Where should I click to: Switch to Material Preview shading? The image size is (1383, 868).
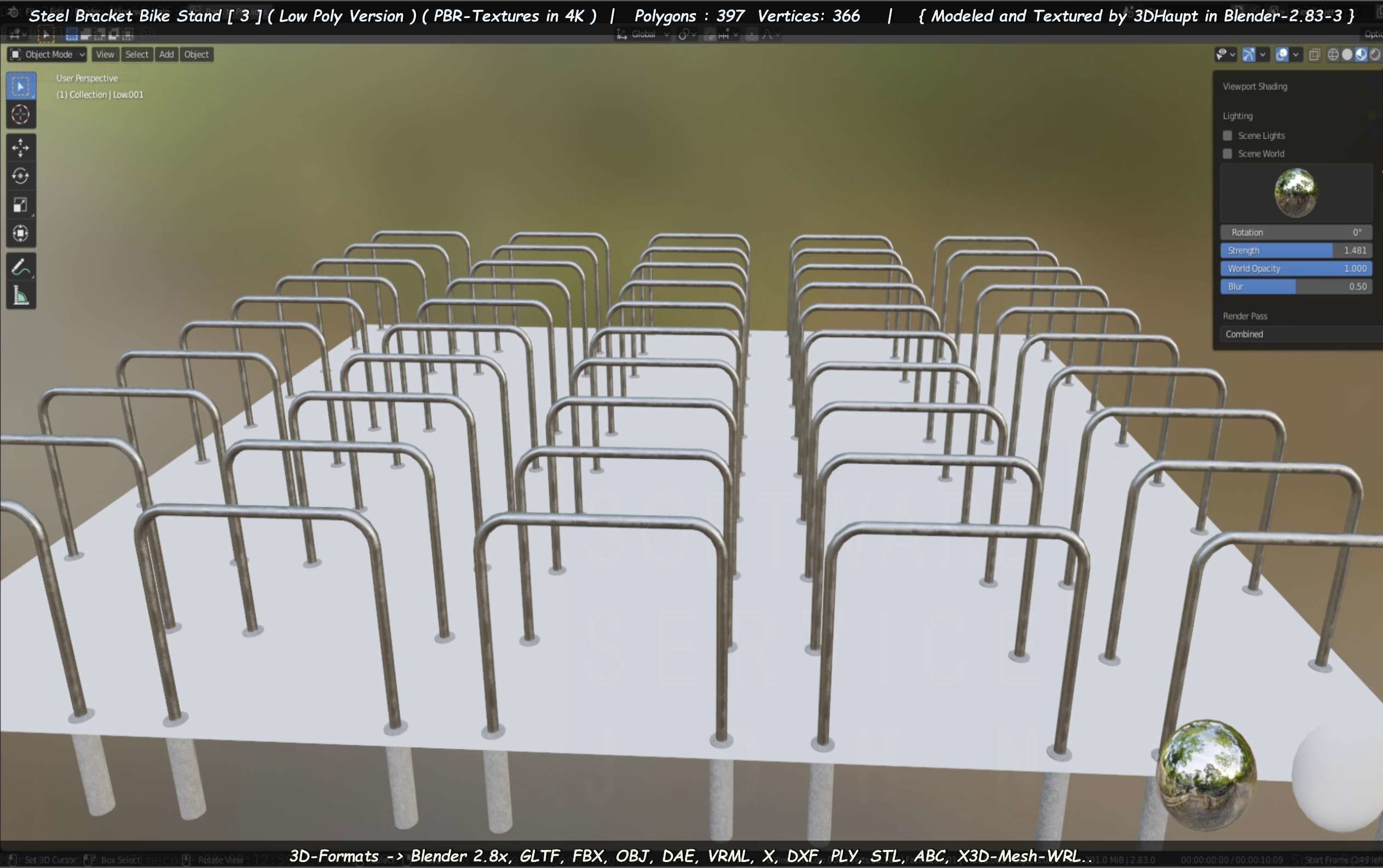pyautogui.click(x=1361, y=55)
